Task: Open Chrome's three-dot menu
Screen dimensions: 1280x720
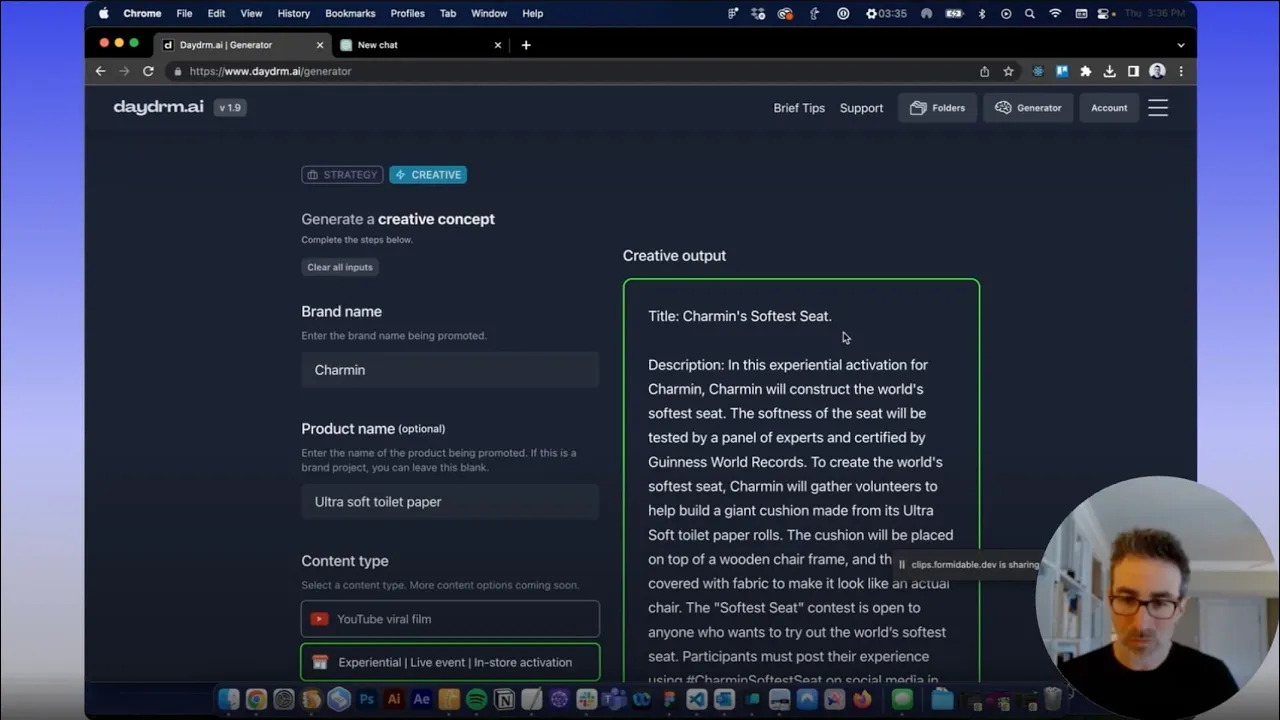Action: pos(1181,71)
